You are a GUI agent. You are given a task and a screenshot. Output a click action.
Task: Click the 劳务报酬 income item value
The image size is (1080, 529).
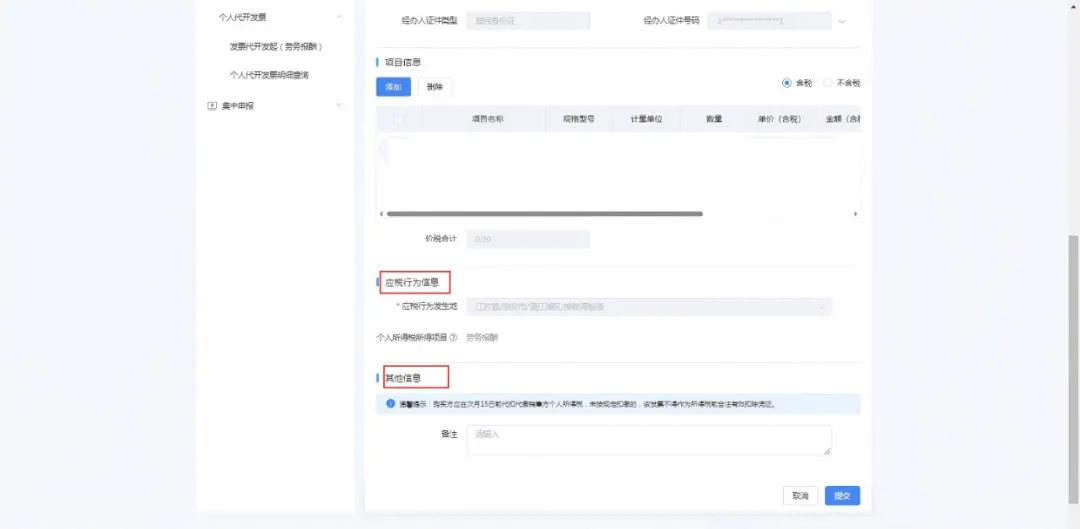coord(482,338)
